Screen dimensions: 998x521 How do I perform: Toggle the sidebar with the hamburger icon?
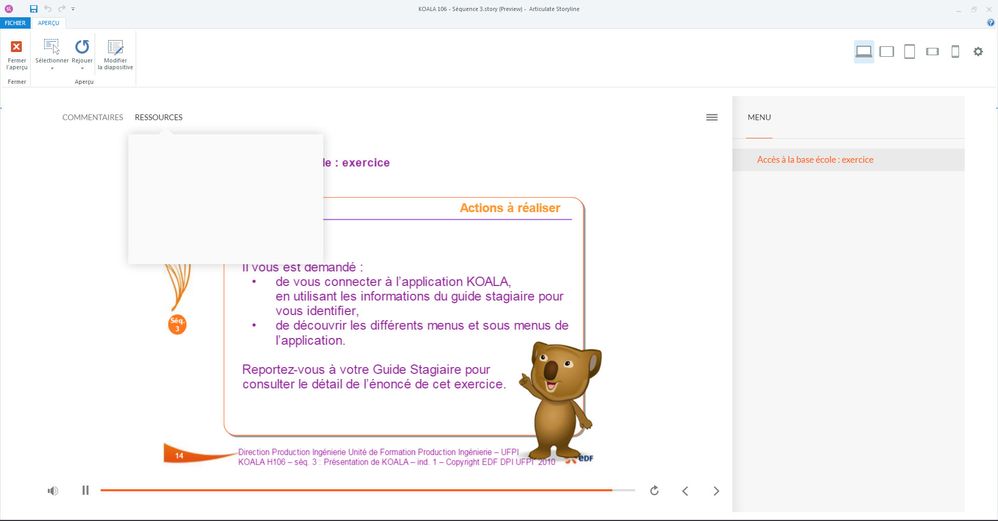click(712, 117)
